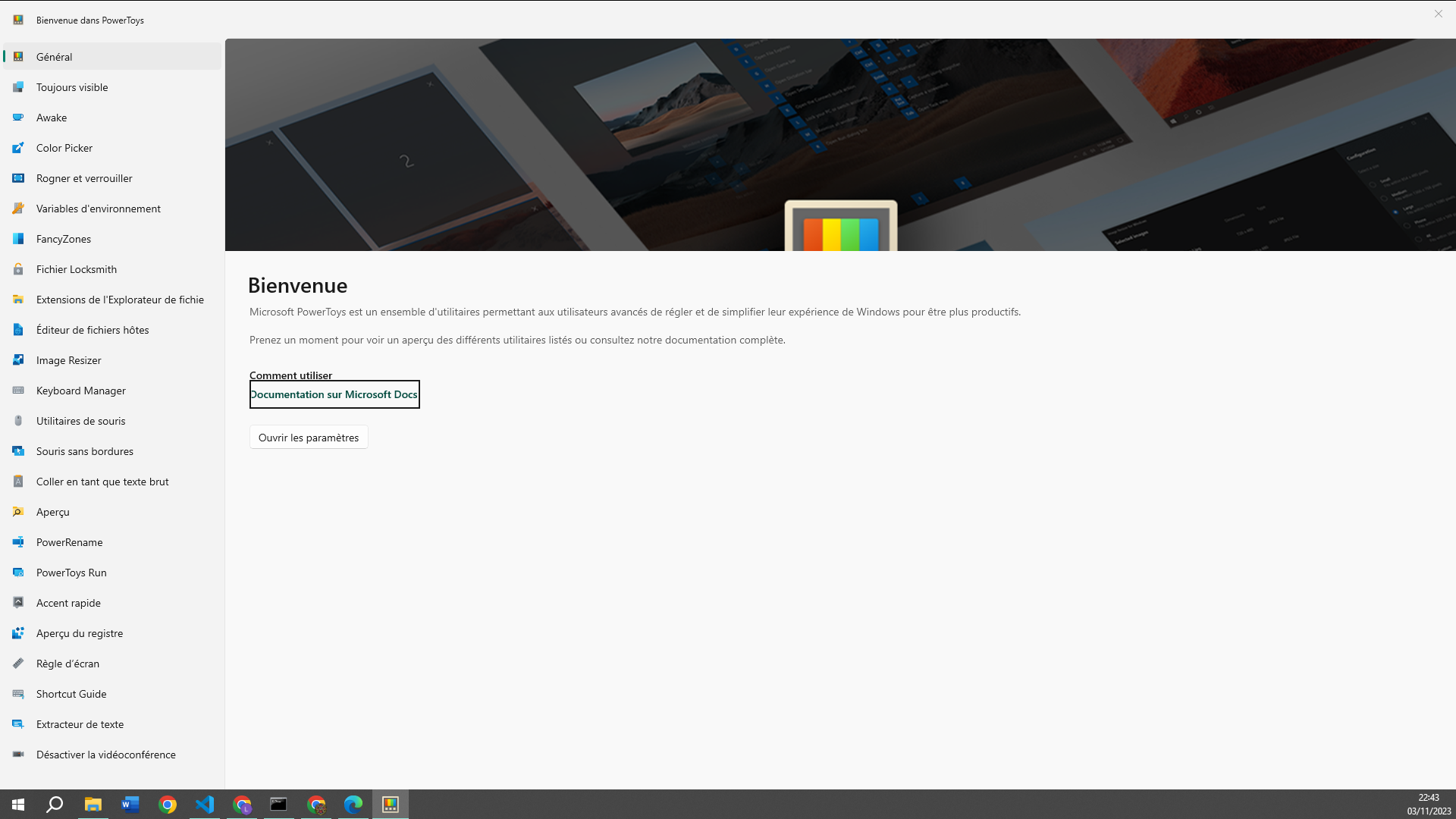
Task: Go to Accent rapide in the sidebar
Action: [x=112, y=603]
